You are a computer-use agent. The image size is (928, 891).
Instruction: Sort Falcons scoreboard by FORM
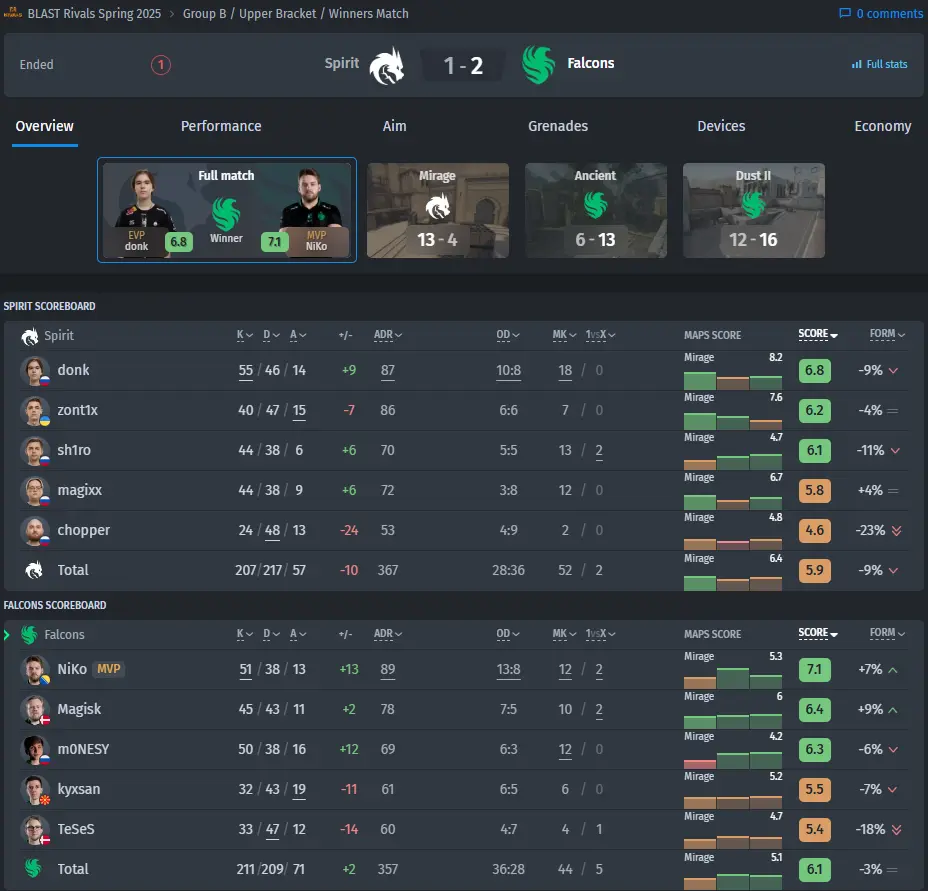(x=887, y=633)
